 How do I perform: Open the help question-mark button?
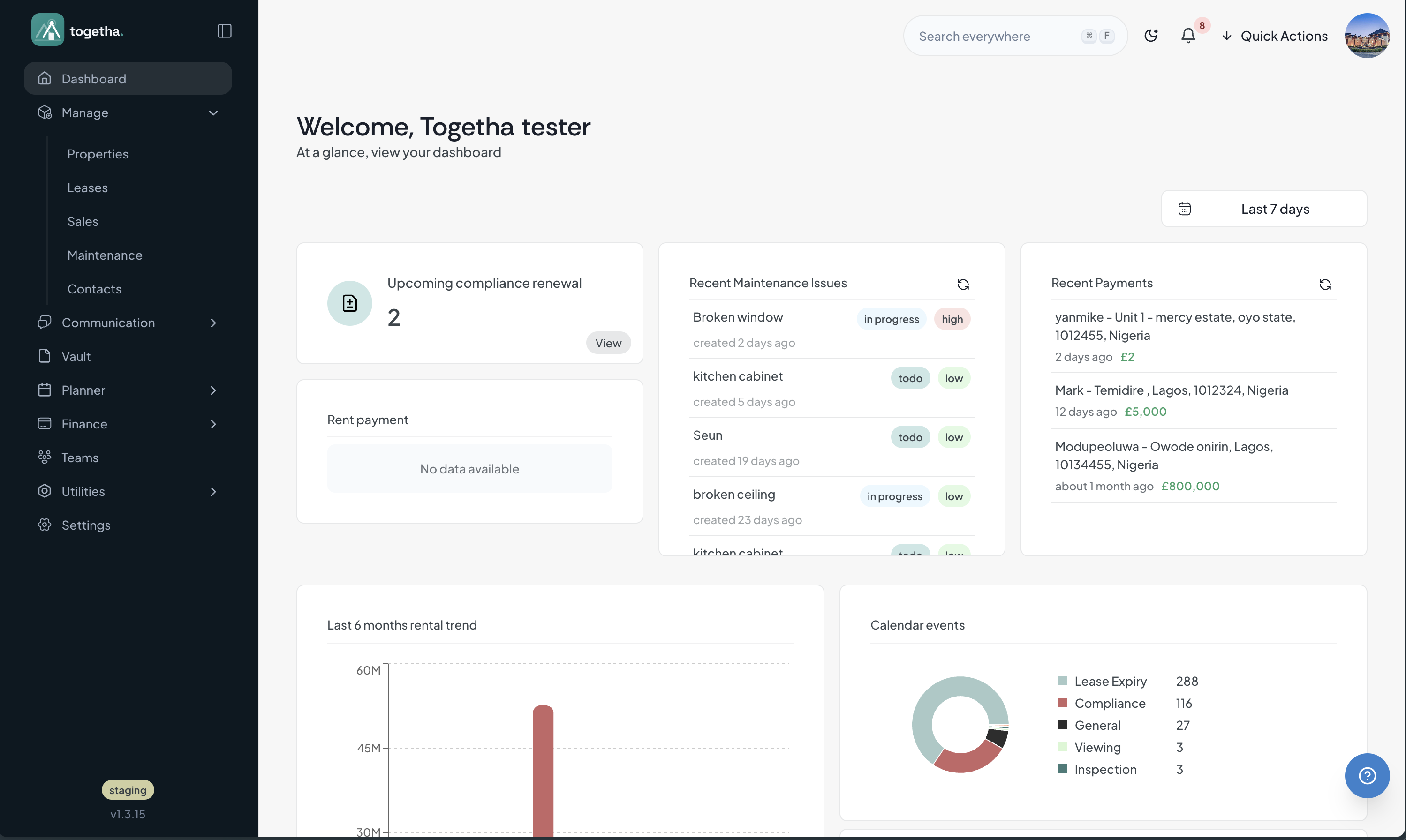(1367, 775)
